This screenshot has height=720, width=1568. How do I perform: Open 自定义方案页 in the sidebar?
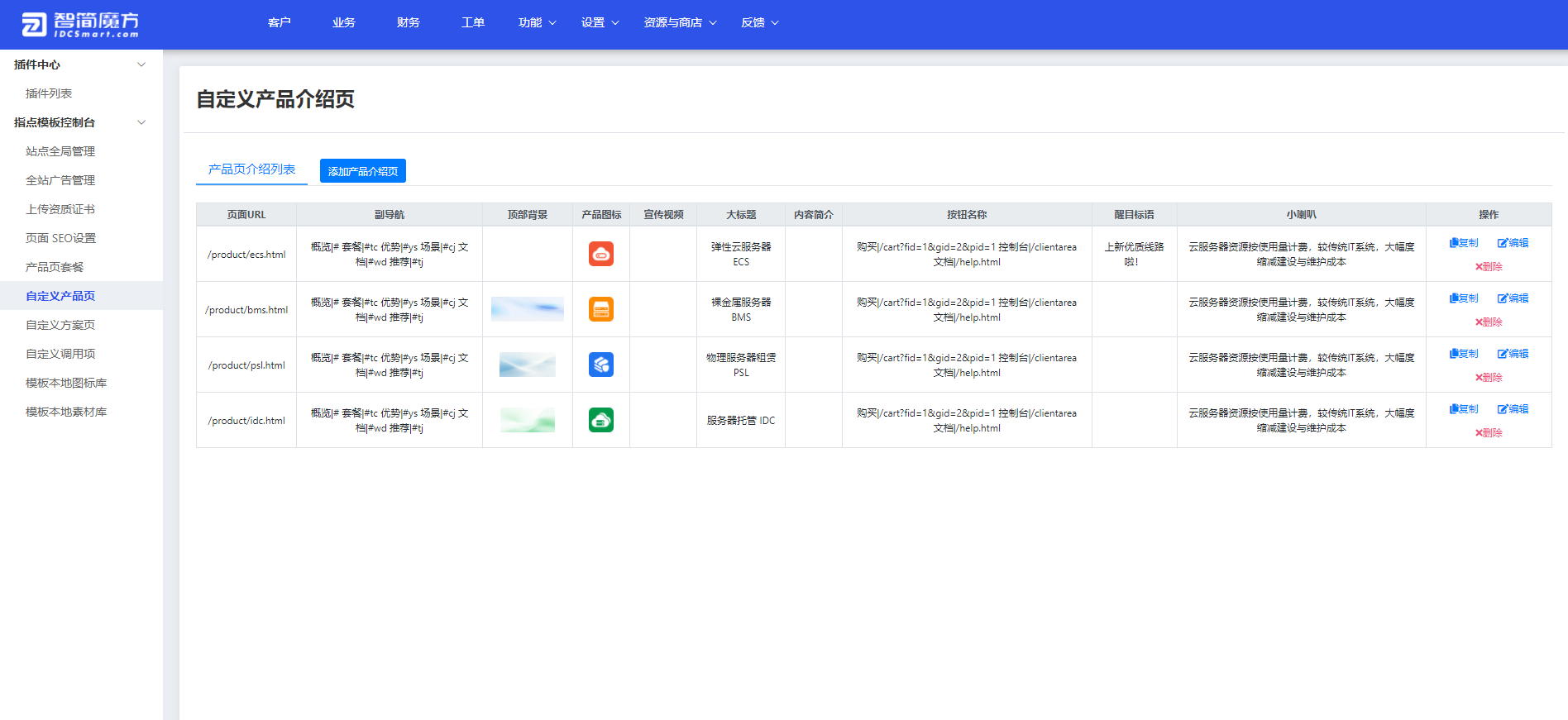pos(60,325)
